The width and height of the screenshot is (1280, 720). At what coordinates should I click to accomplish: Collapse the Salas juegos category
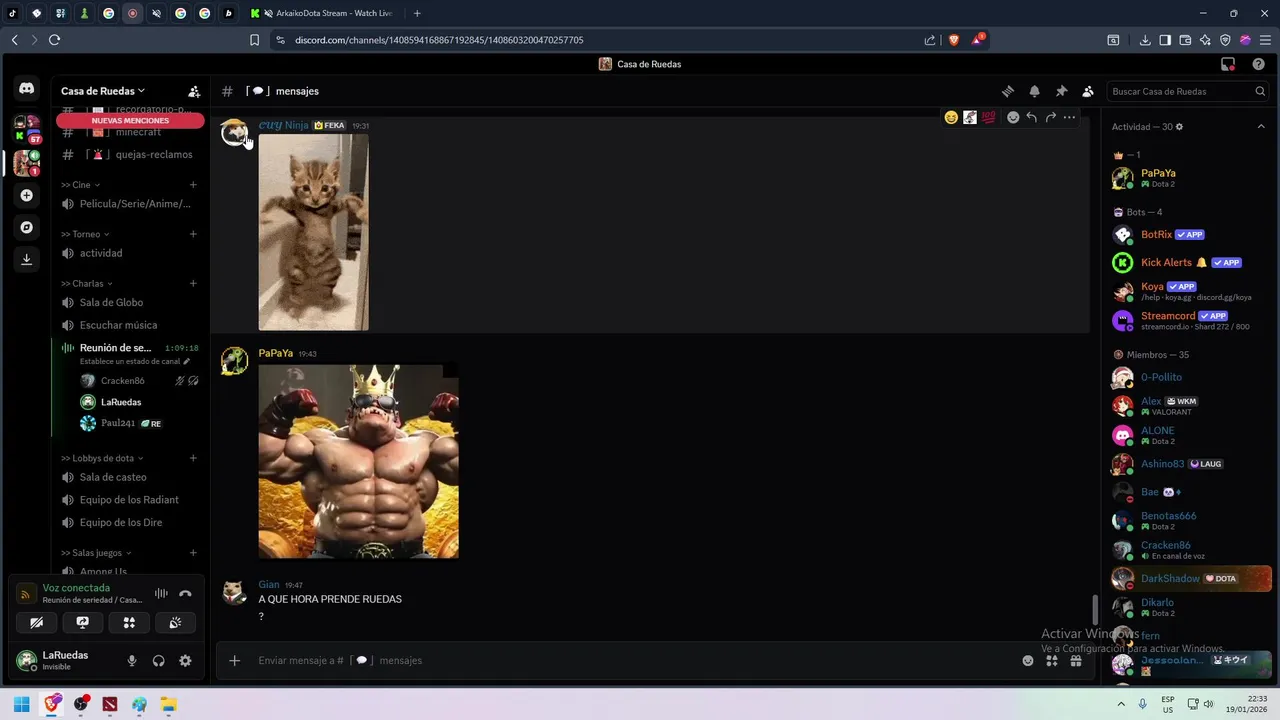96,553
